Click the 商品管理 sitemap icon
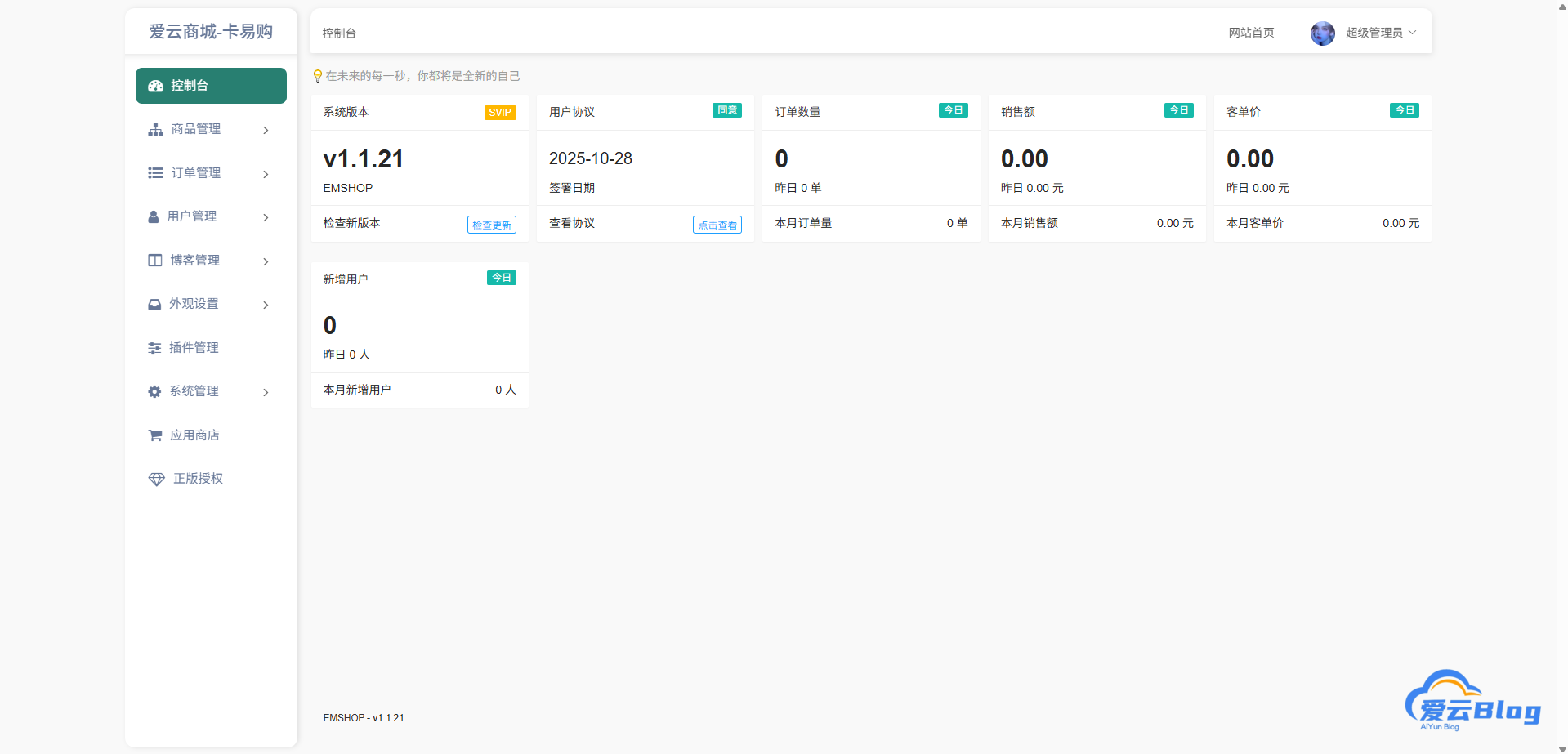Viewport: 1568px width, 754px height. click(155, 129)
